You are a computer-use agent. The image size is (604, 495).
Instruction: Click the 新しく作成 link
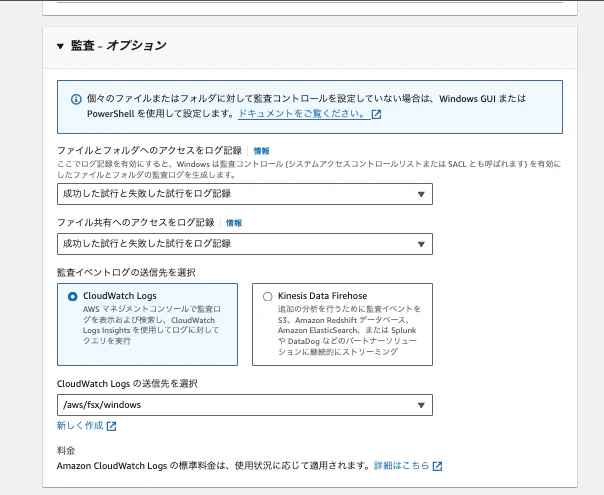coord(80,426)
